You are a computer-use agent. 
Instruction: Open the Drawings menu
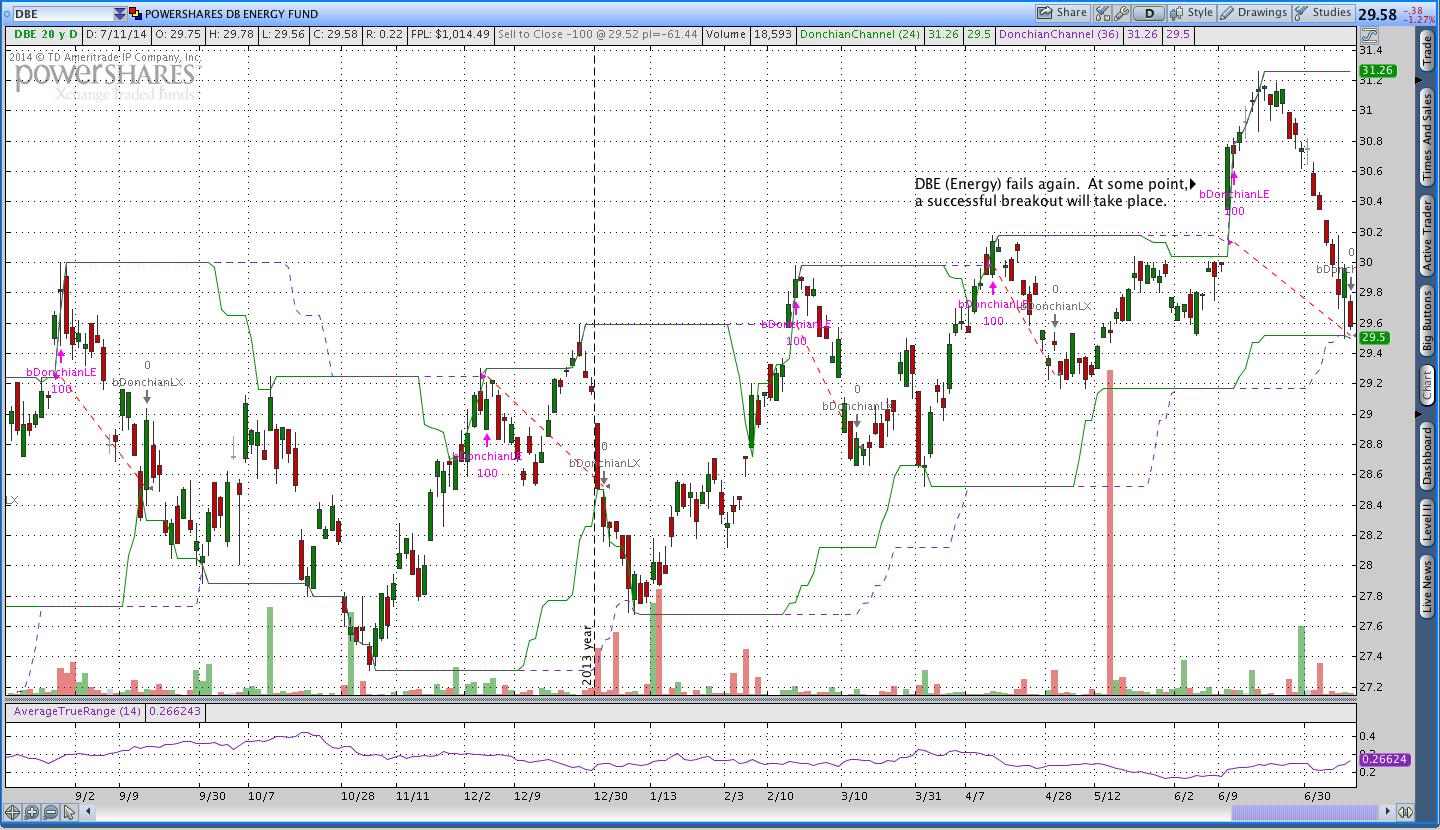(x=1253, y=13)
